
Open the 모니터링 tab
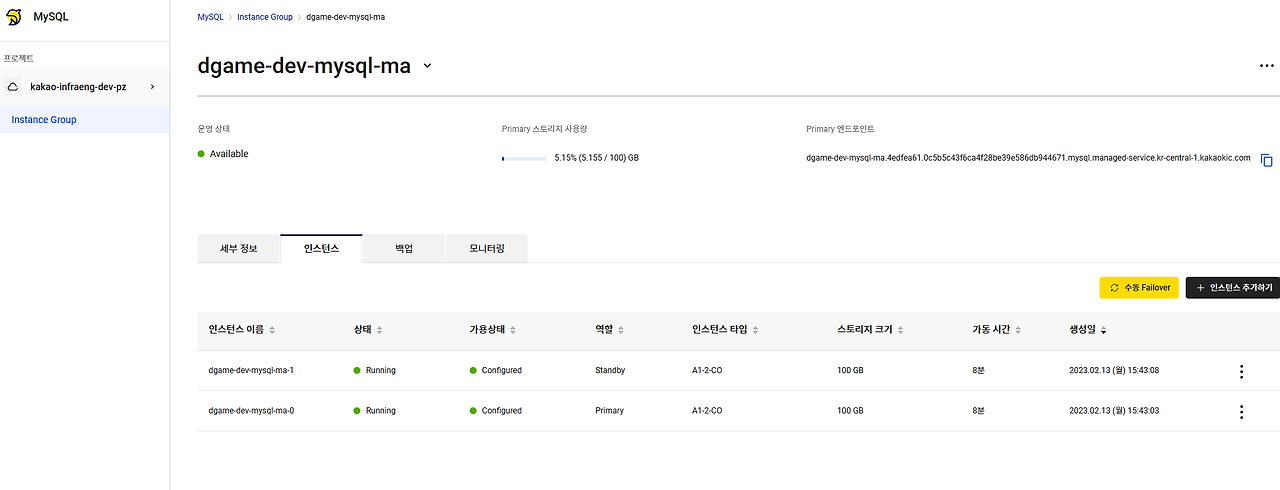click(x=486, y=248)
